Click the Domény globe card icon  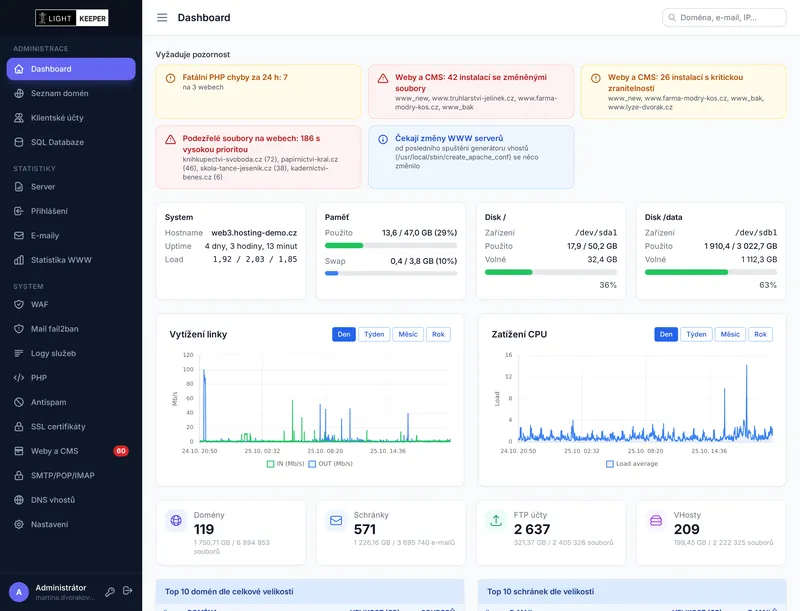click(176, 520)
